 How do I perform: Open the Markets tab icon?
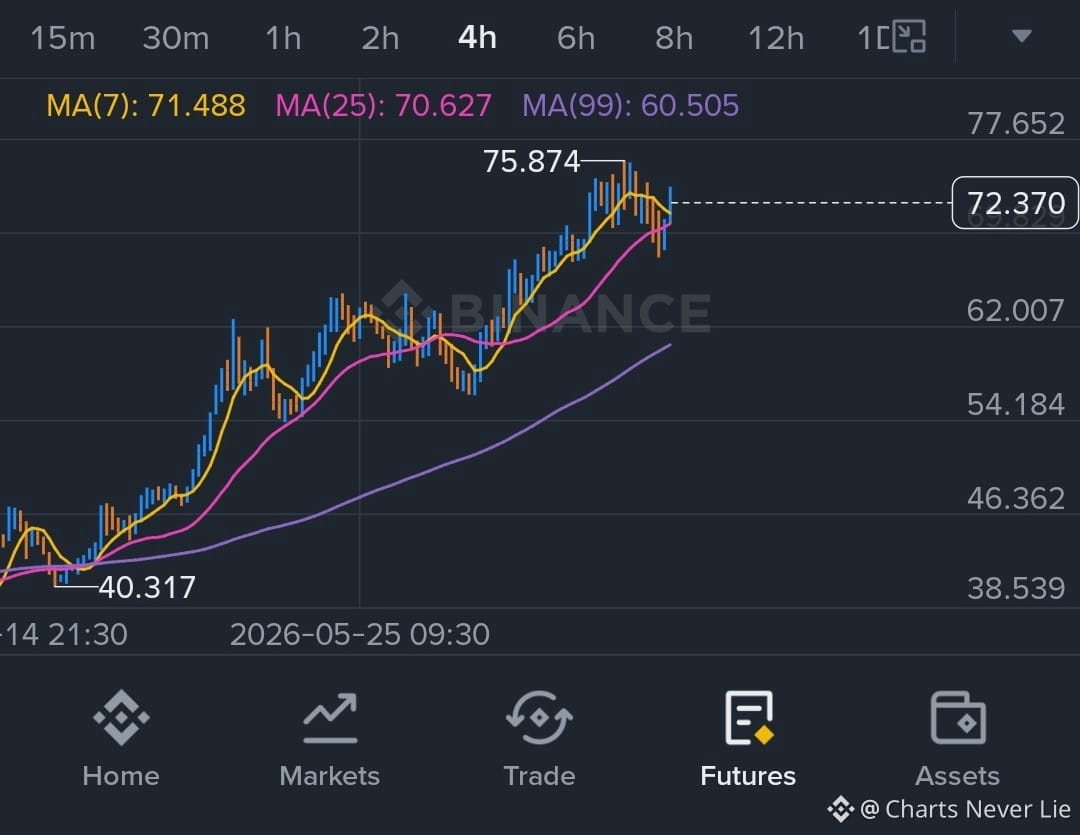(x=330, y=718)
